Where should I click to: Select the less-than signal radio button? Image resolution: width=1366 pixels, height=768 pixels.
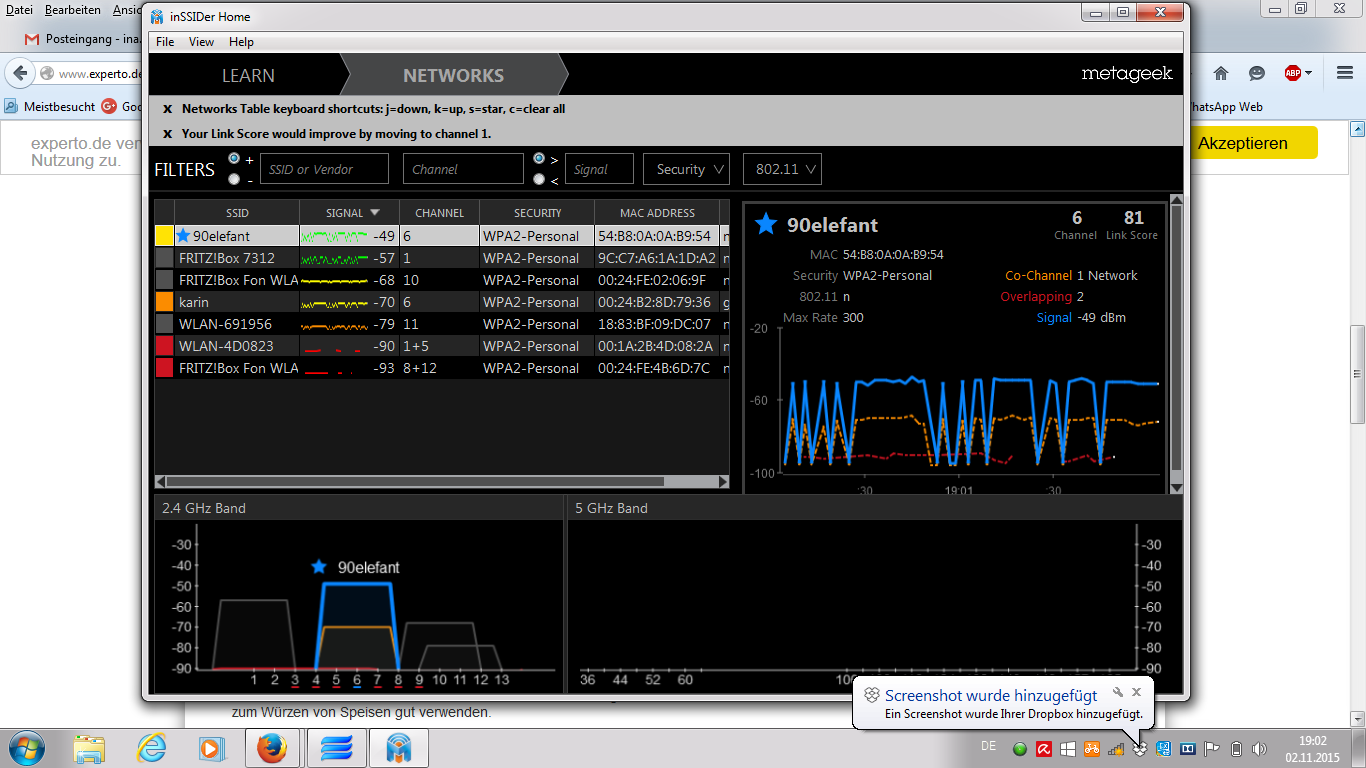pyautogui.click(x=539, y=180)
